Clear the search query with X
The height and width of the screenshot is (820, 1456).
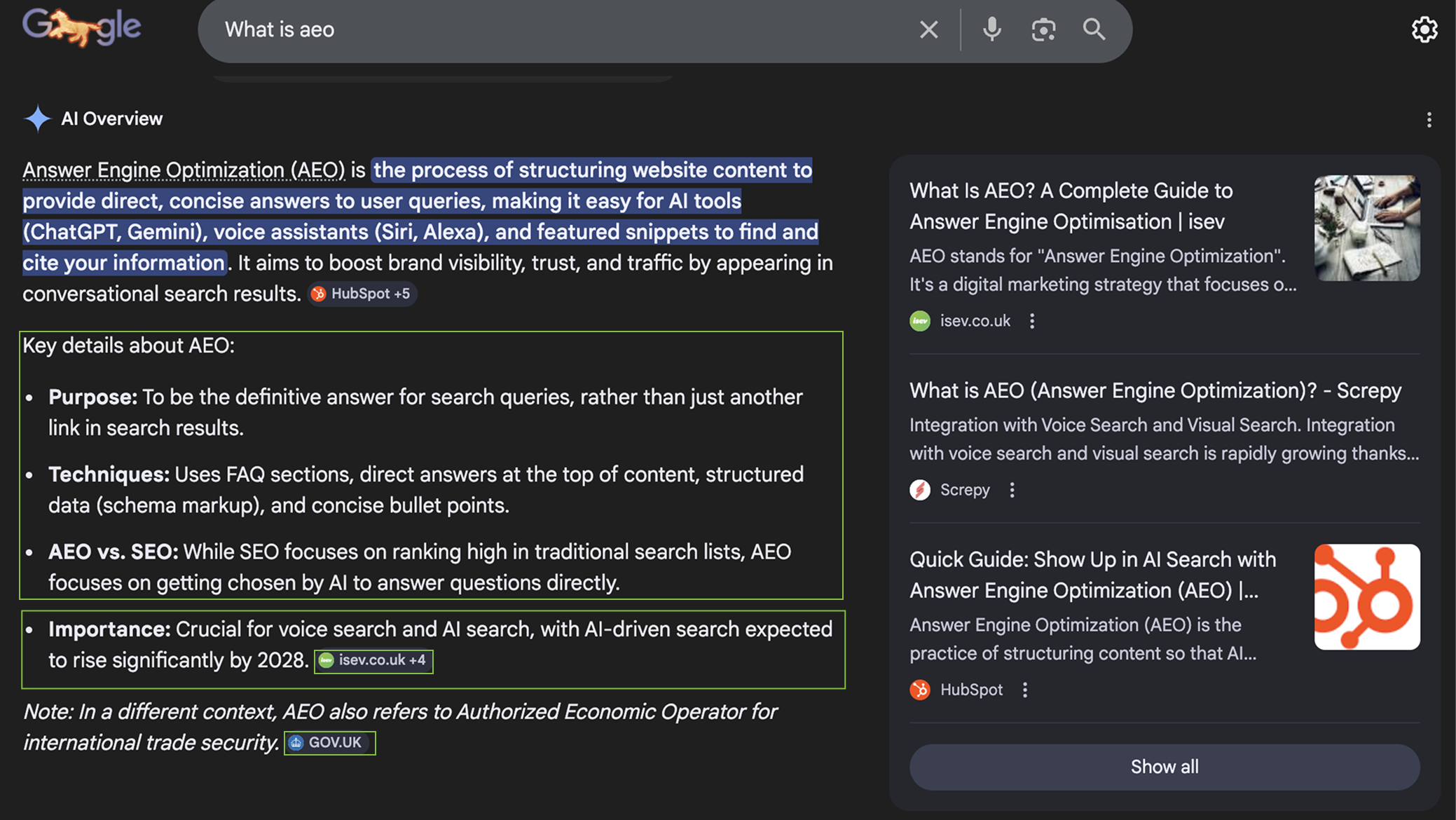(928, 29)
